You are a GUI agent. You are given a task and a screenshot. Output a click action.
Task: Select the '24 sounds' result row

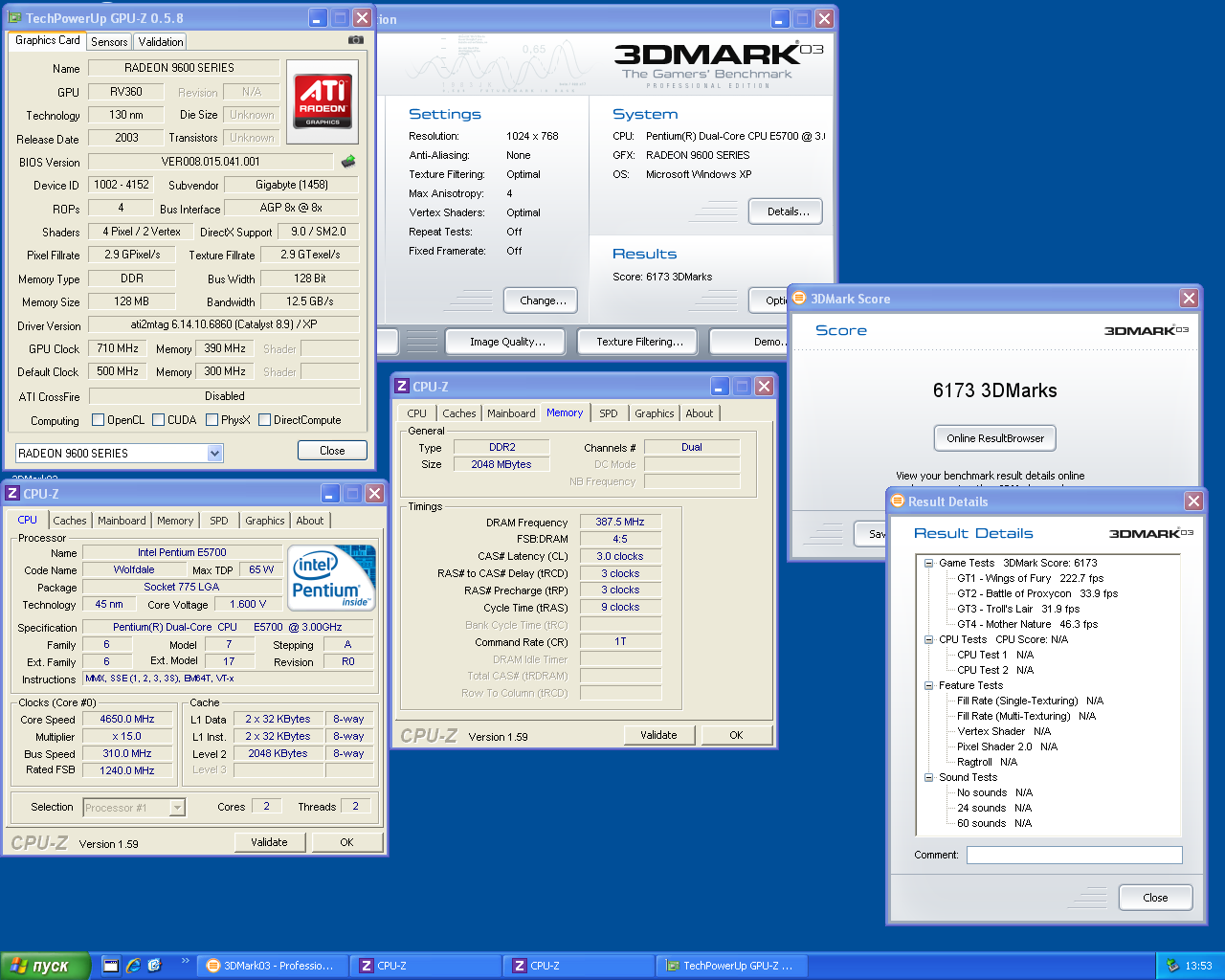pyautogui.click(x=994, y=808)
